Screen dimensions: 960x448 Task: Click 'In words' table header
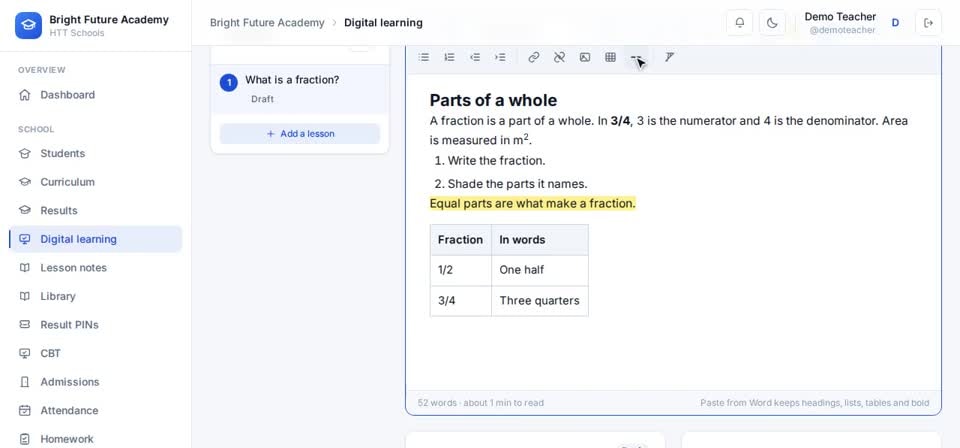tap(540, 240)
